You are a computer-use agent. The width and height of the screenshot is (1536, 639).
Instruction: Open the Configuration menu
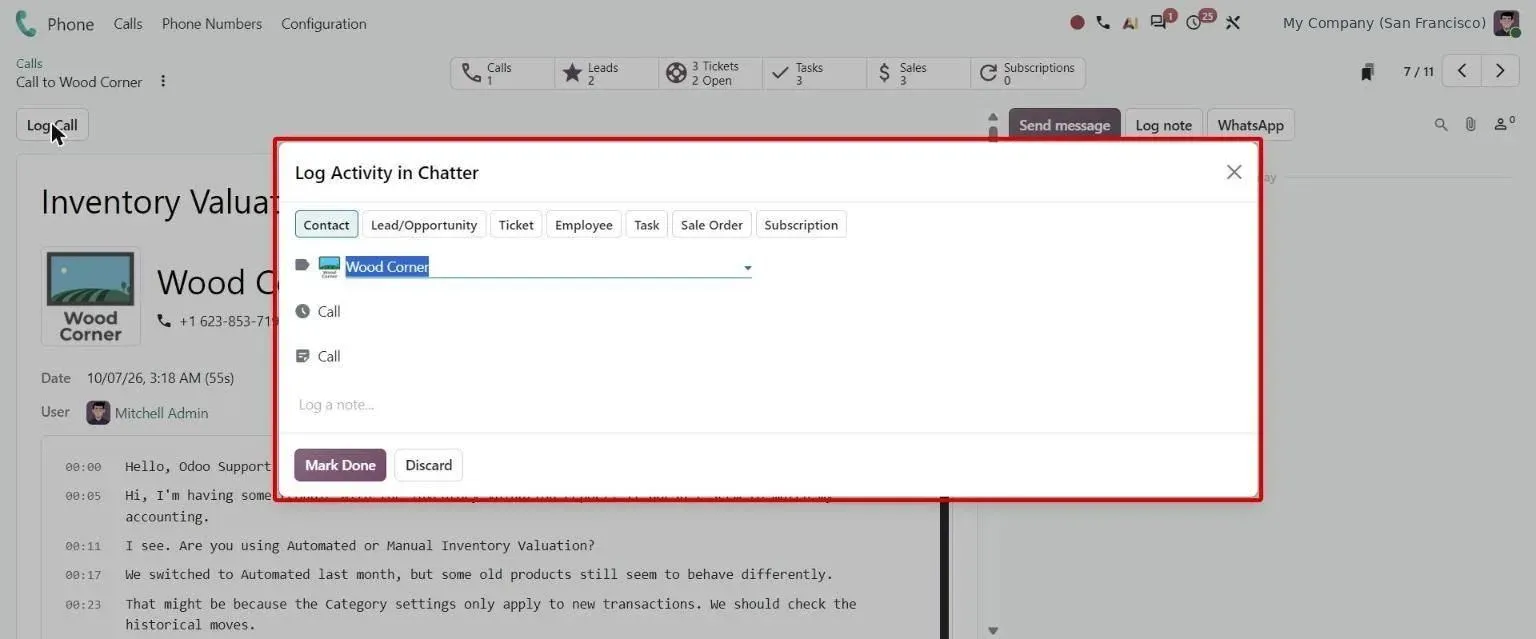[x=324, y=23]
